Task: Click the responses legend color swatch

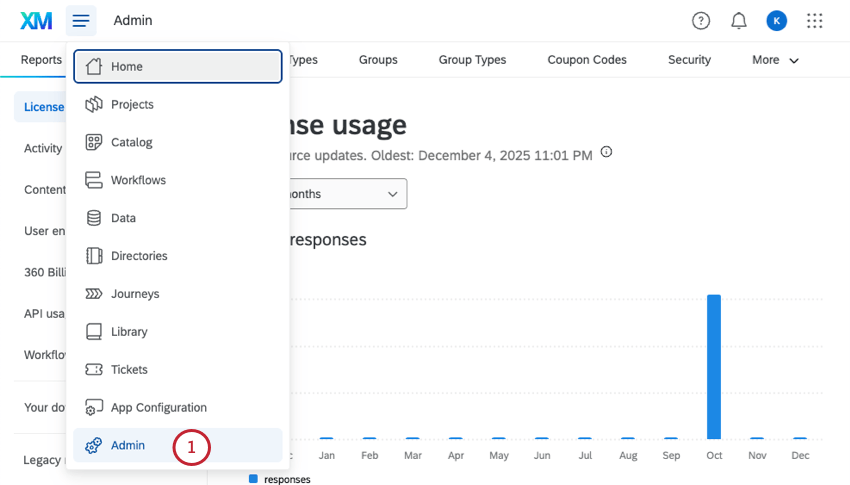Action: [253, 479]
